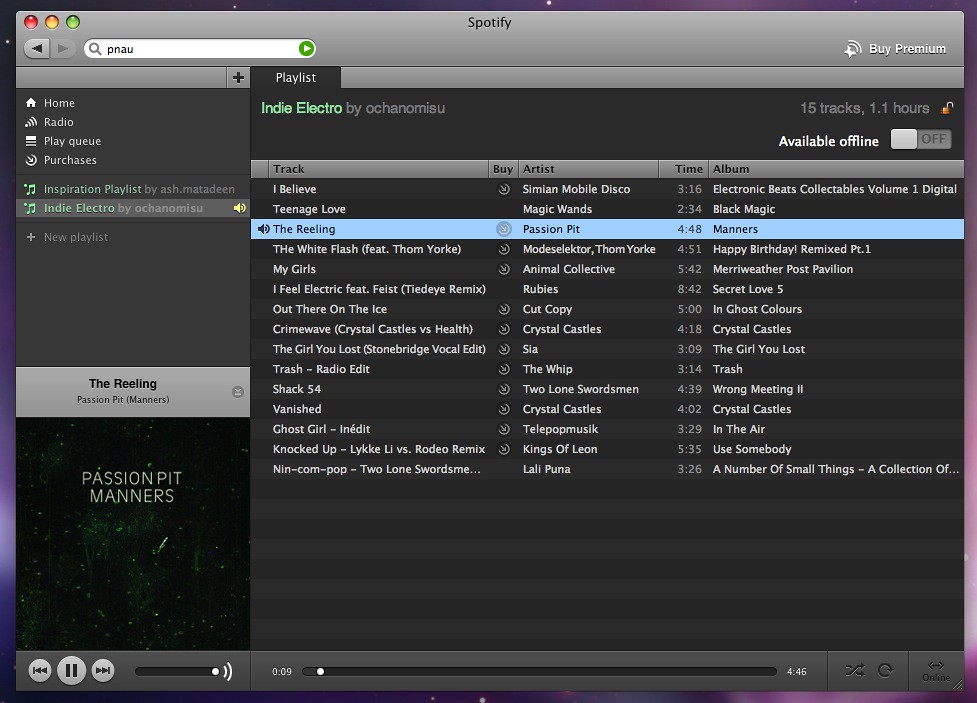Toggle the Available offline switch
Screen dimensions: 977x703
pos(920,140)
